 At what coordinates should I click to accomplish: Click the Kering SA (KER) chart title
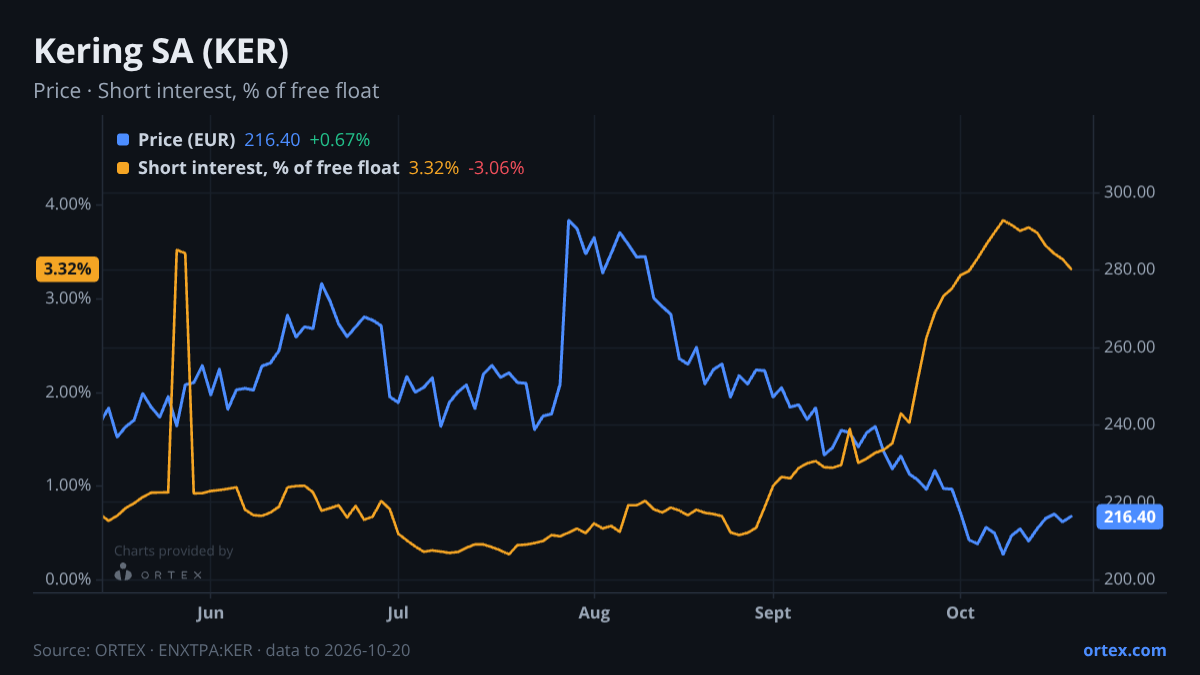[161, 52]
